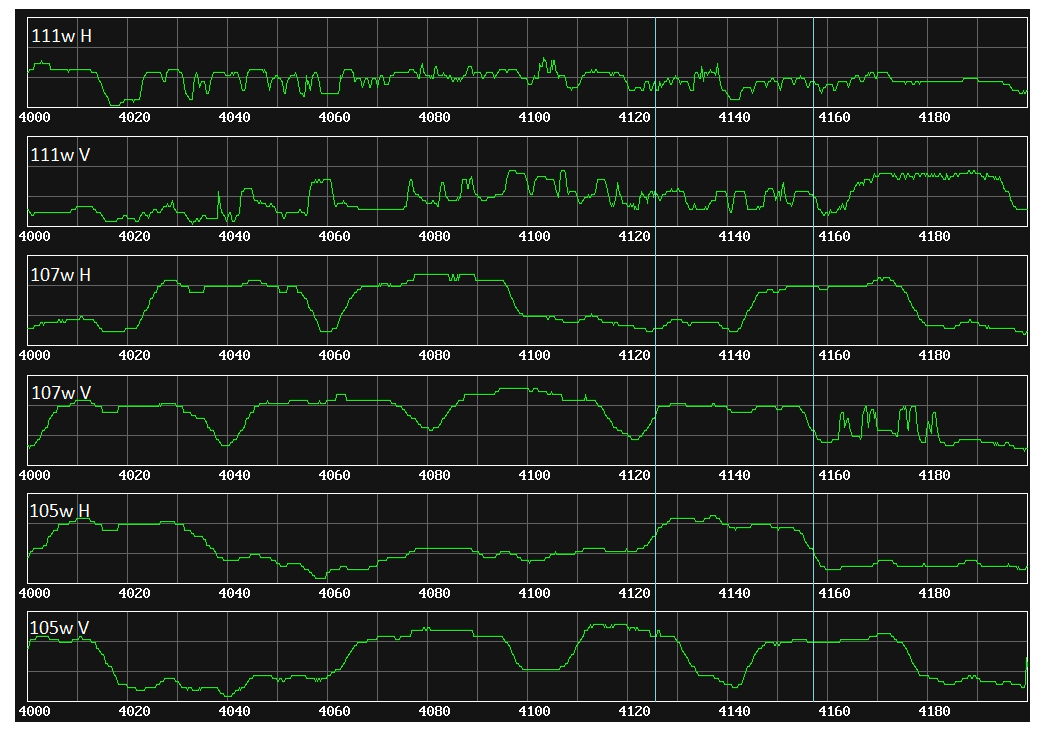Click the 4000 tick label under 111w H

[x=35, y=118]
